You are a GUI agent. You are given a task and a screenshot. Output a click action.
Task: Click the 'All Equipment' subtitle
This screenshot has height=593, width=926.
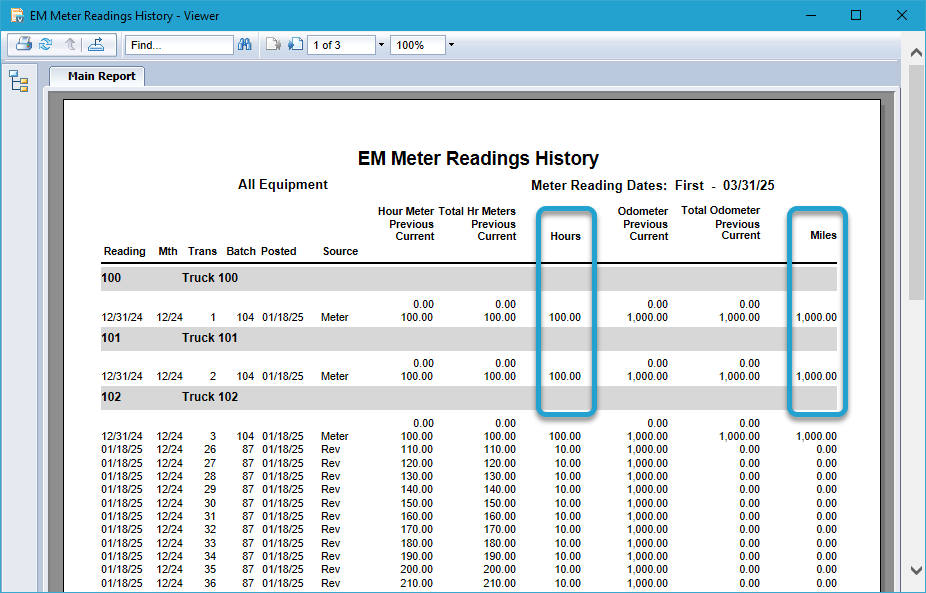(283, 185)
